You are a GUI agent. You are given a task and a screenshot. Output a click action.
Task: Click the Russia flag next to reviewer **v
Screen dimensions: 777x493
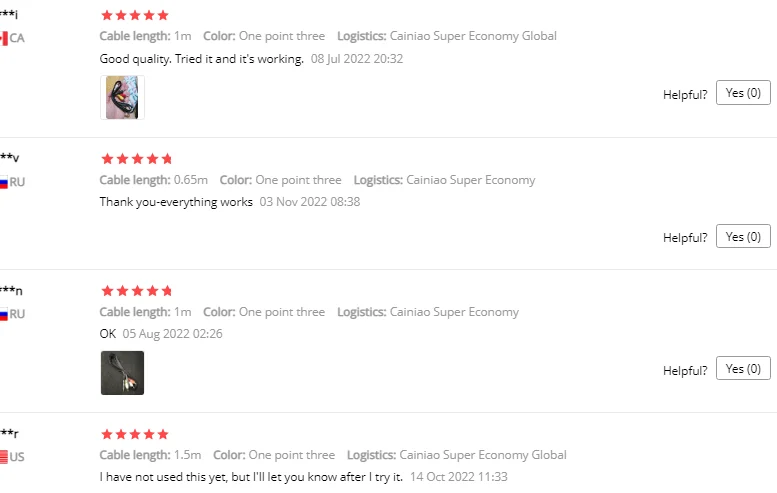pyautogui.click(x=4, y=182)
